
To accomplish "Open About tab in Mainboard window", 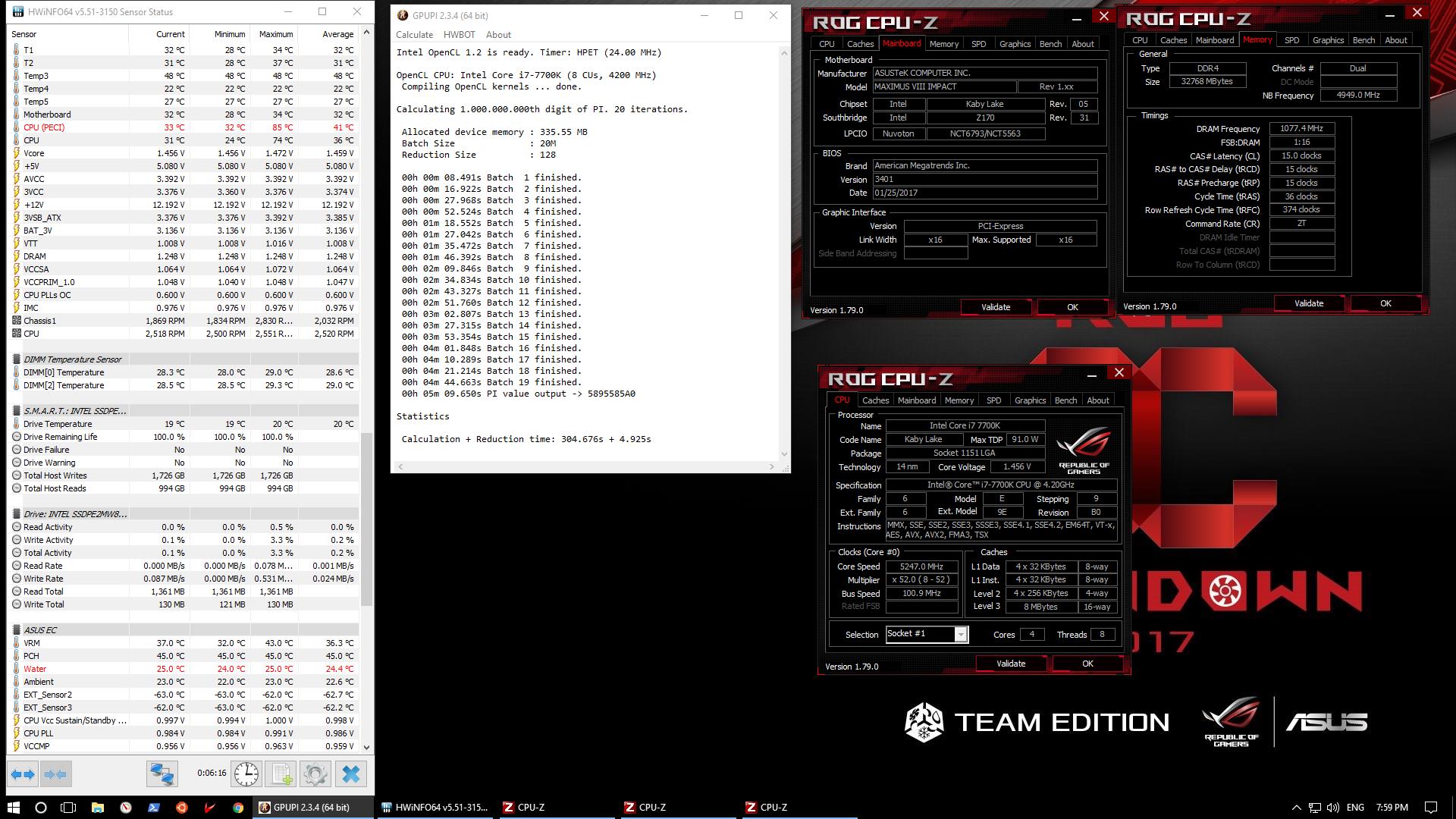I will click(x=1082, y=44).
